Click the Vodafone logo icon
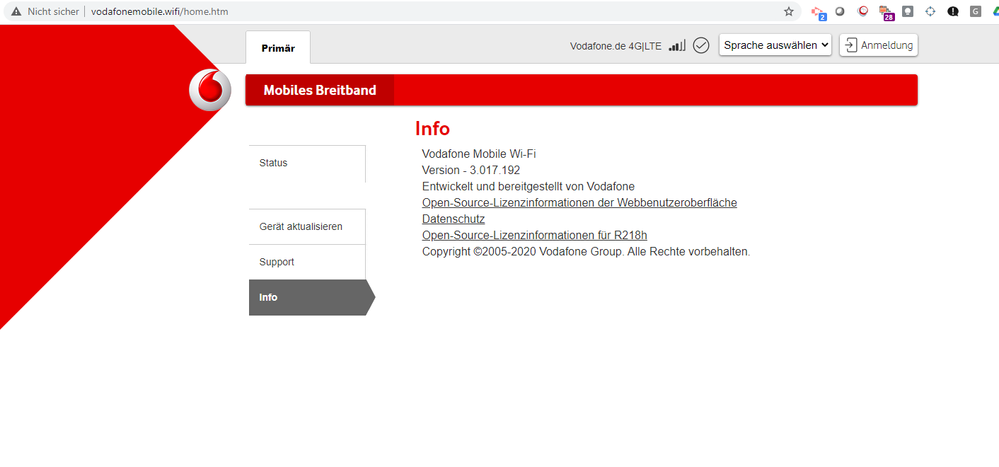Viewport: 999px width, 467px height. 210,90
